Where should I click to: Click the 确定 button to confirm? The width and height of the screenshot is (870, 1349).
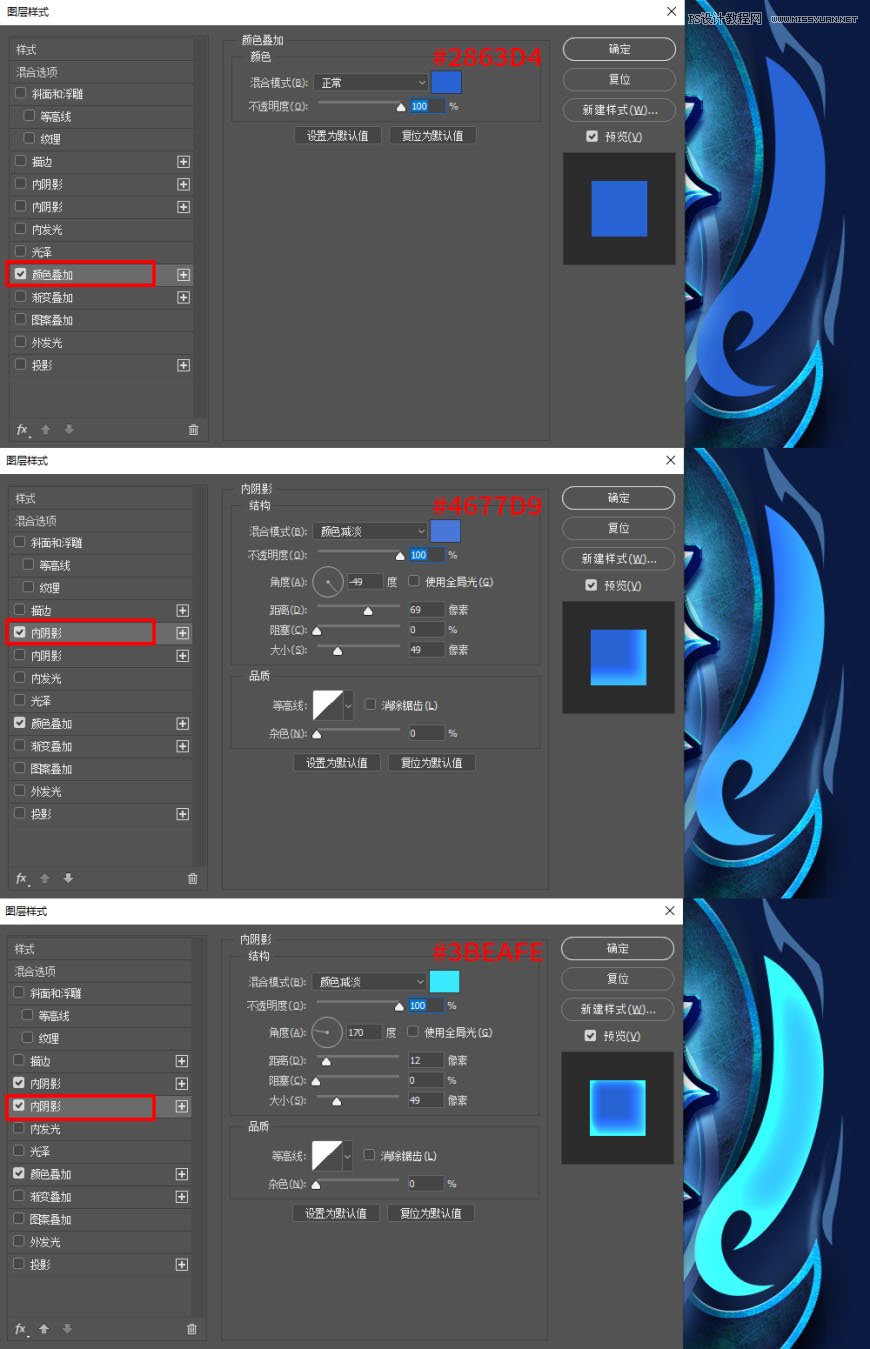click(618, 49)
